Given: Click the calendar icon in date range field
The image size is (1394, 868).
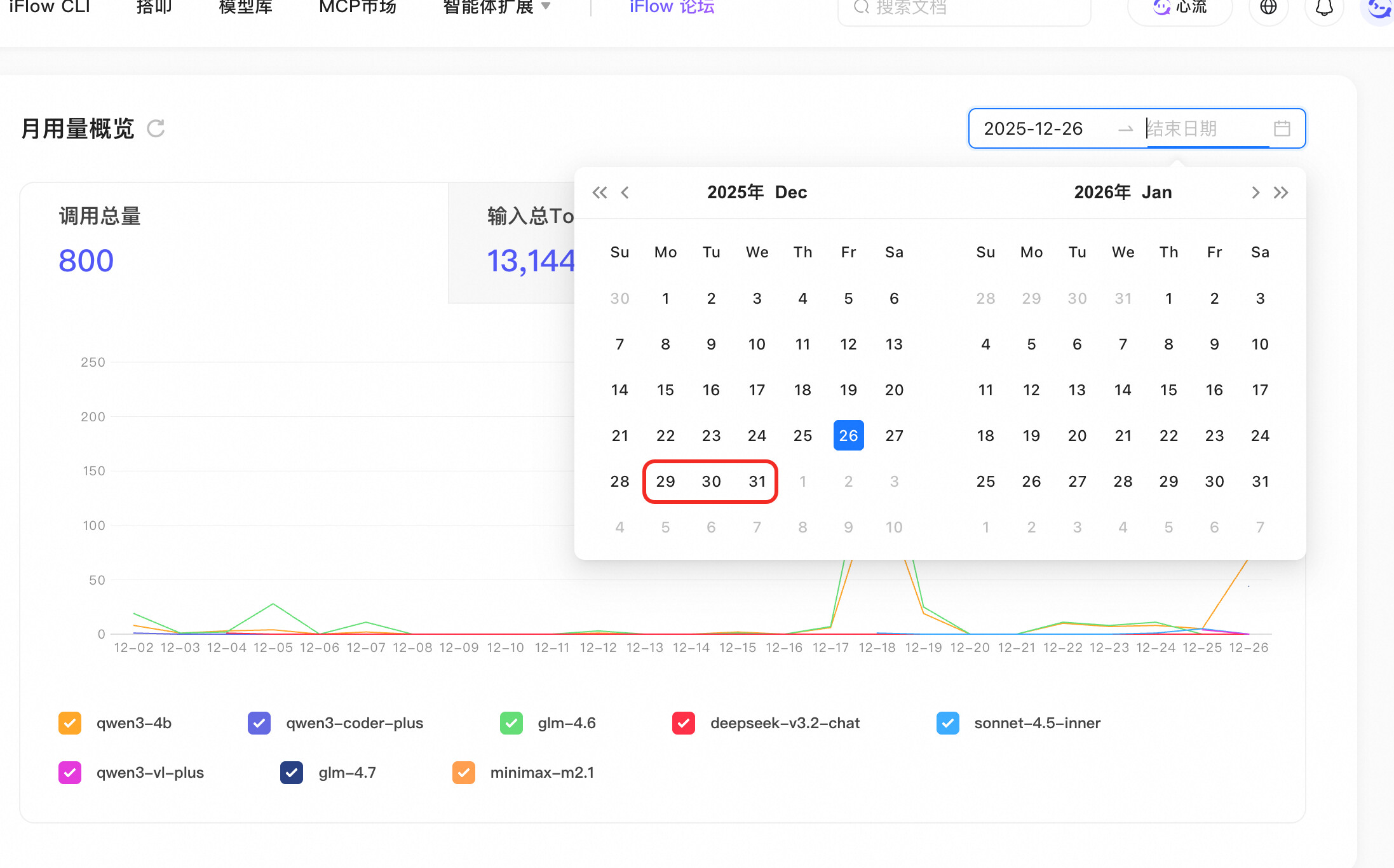Looking at the screenshot, I should [x=1282, y=128].
